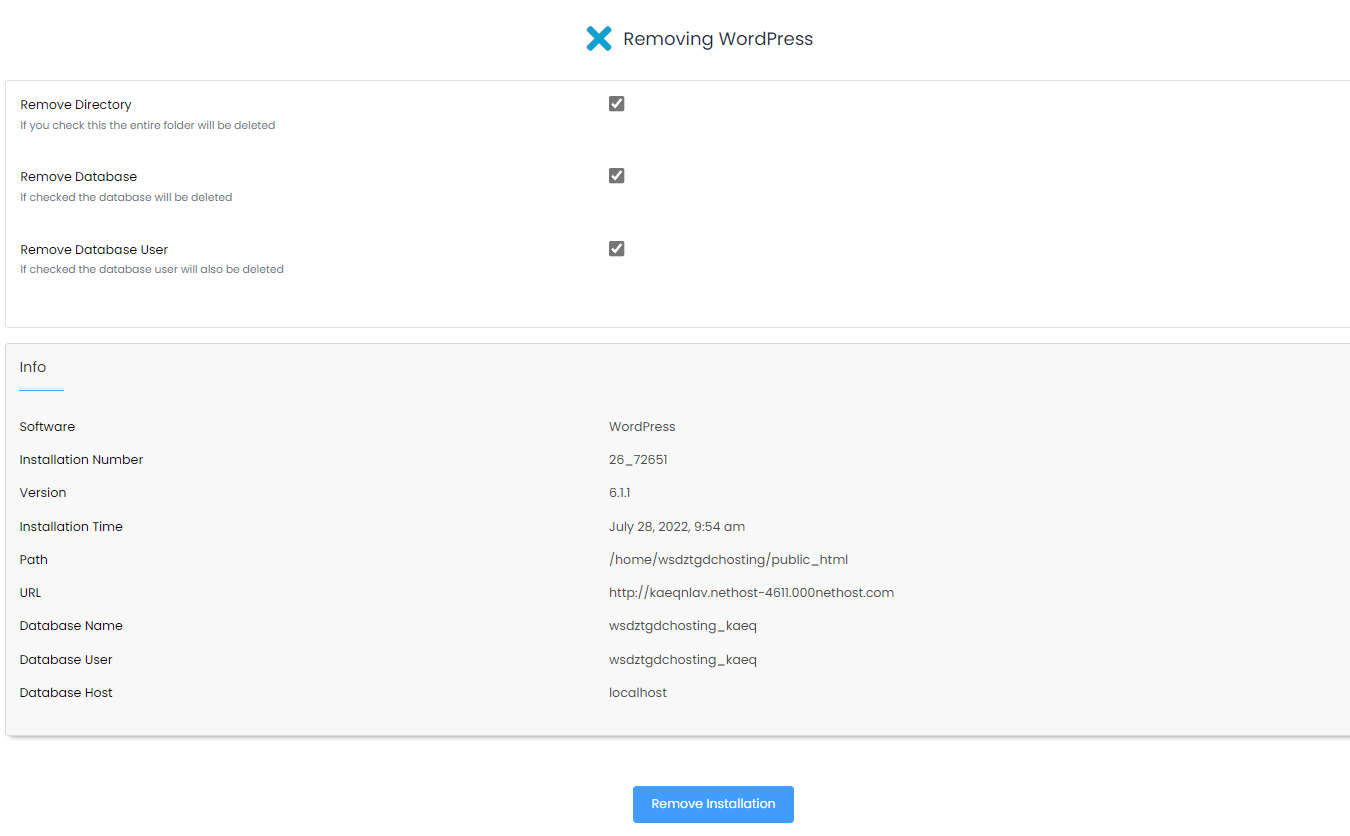Click the Remove Database User label
Viewport: 1350px width, 836px height.
click(x=94, y=250)
